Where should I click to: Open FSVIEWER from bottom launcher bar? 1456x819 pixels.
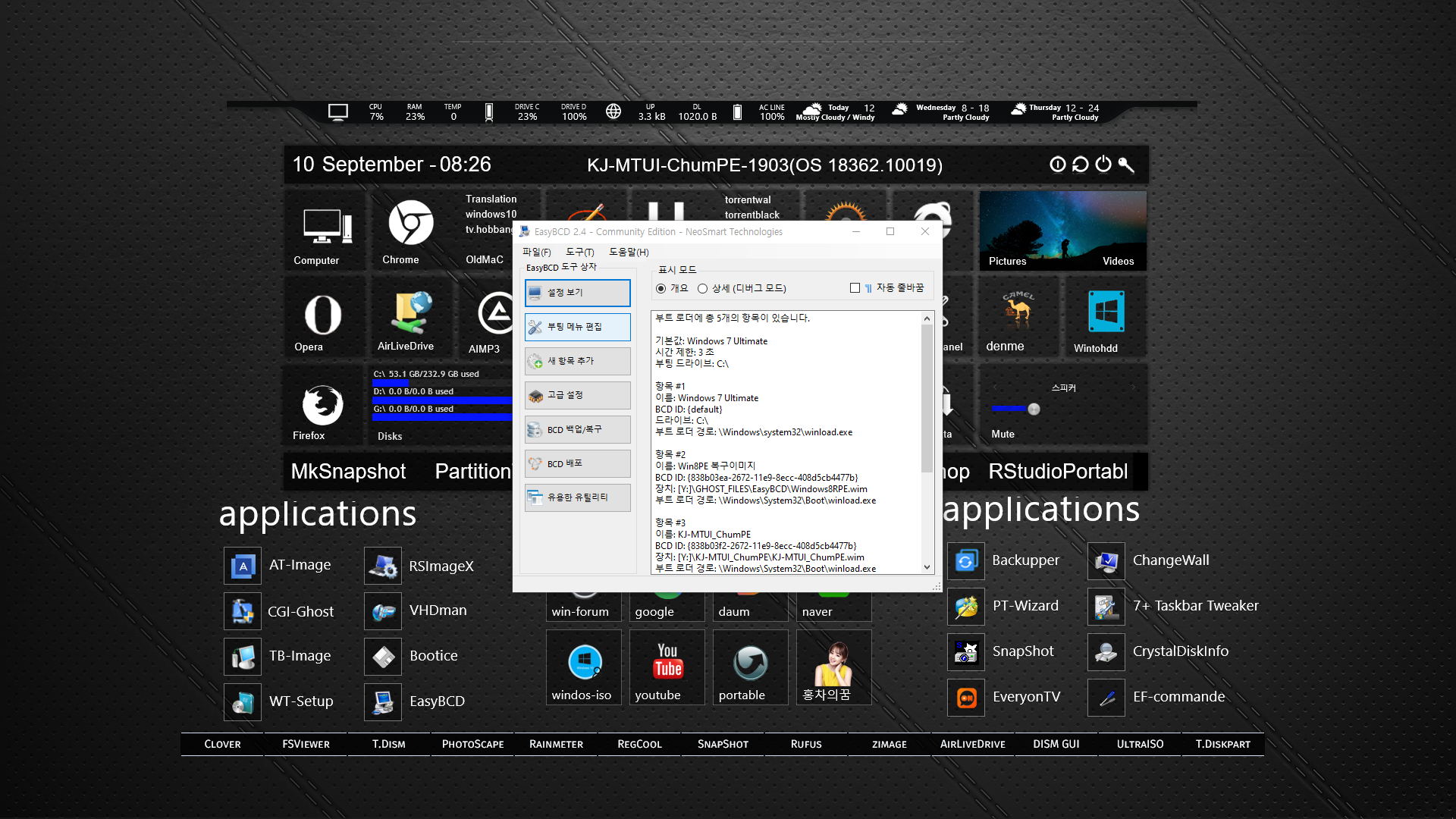tap(306, 744)
